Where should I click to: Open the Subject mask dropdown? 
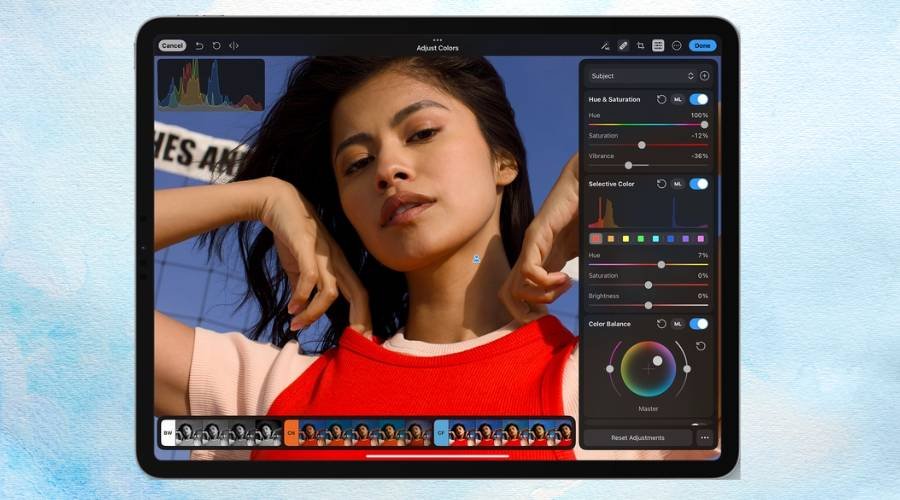tap(640, 76)
